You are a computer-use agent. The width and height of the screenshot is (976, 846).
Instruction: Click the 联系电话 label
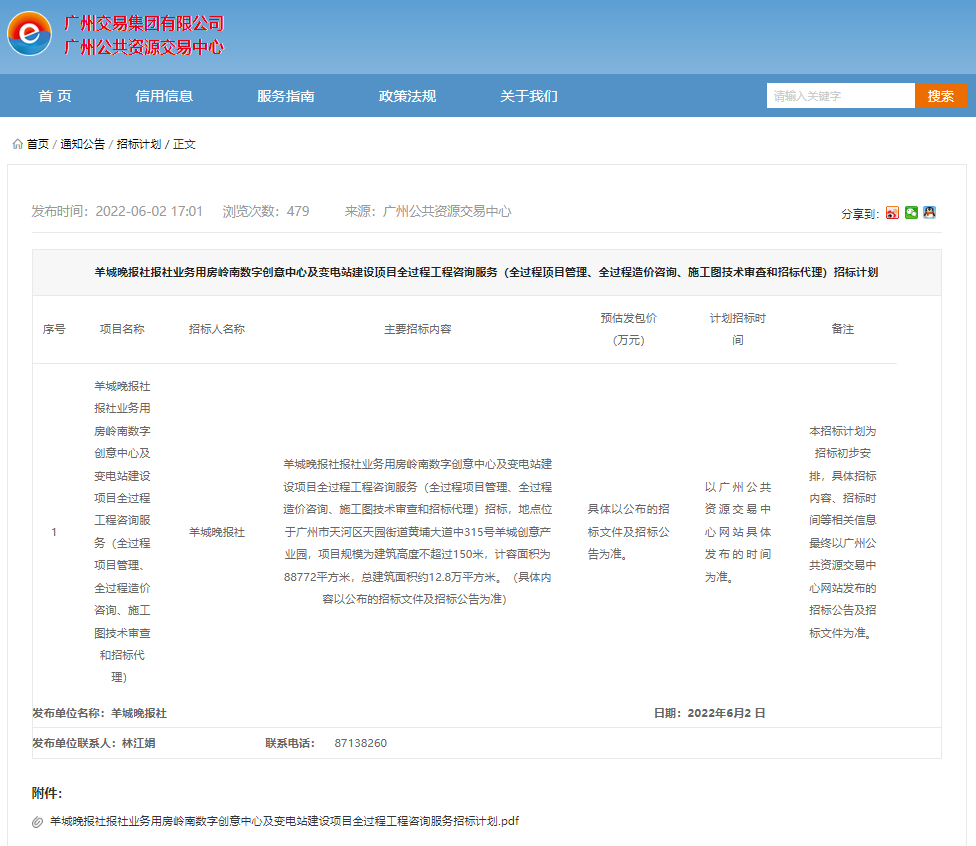tap(290, 743)
